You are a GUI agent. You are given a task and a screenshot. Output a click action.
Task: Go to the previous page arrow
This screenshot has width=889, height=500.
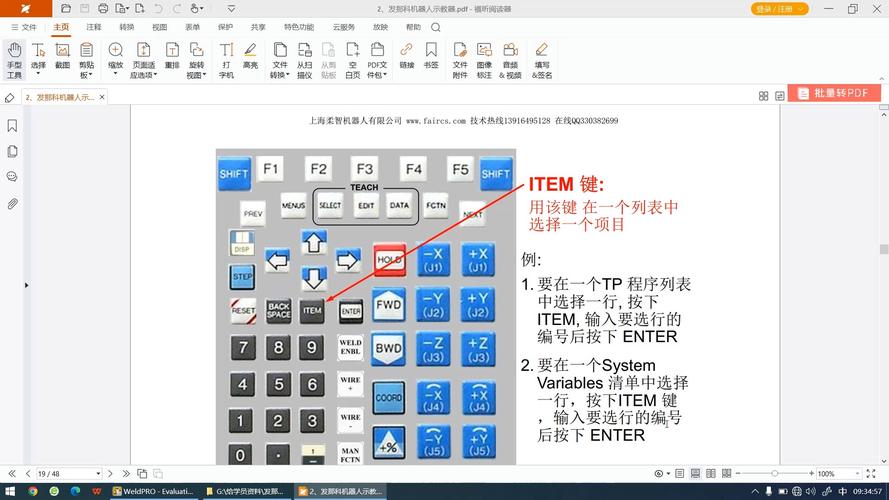[28, 473]
